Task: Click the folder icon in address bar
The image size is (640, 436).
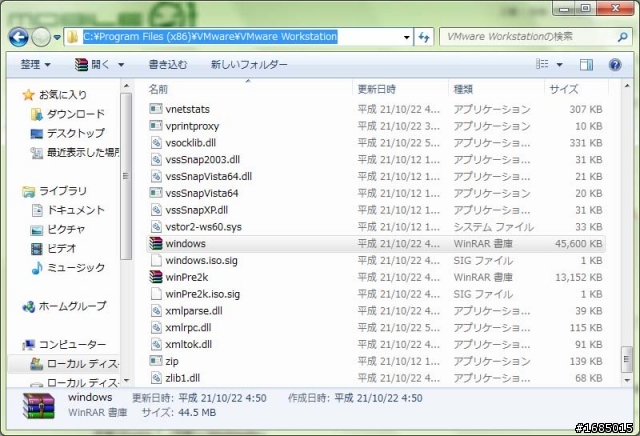Action: coord(73,37)
